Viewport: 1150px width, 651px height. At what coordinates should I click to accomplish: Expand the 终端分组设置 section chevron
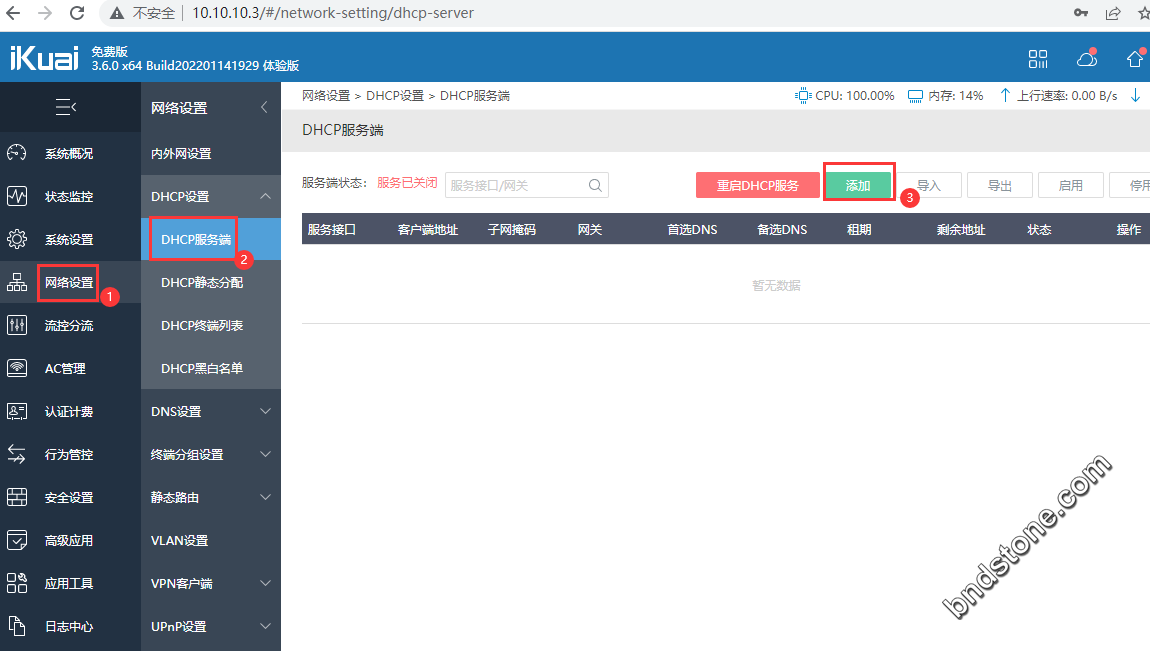[x=265, y=455]
